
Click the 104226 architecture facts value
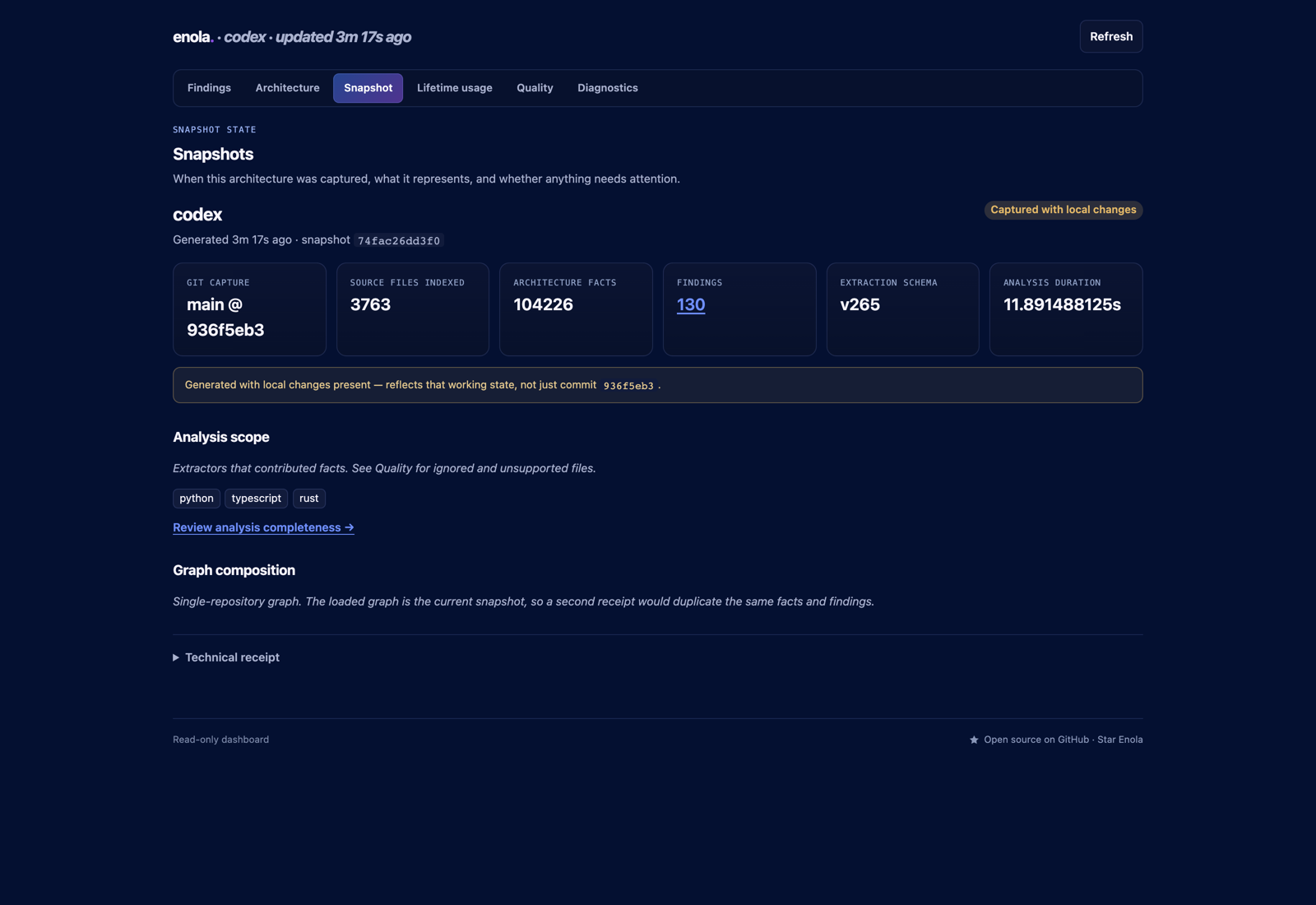coord(543,304)
